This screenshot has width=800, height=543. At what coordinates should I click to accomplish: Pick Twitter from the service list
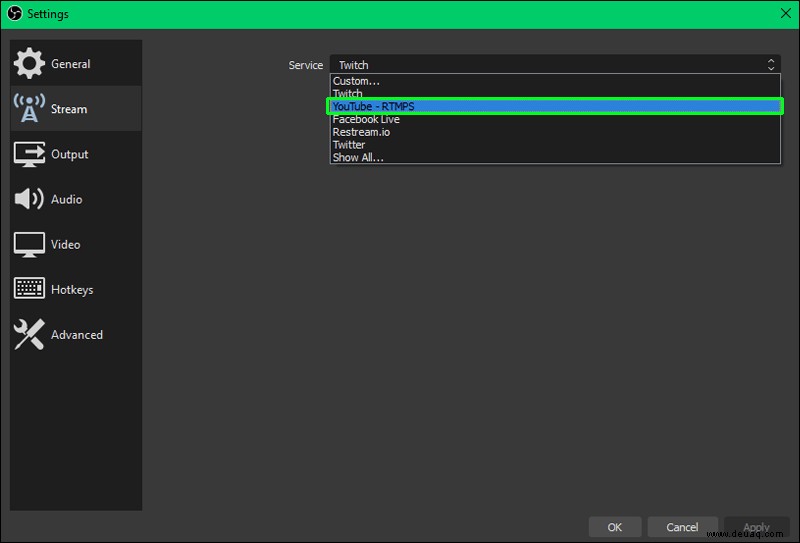(x=555, y=144)
